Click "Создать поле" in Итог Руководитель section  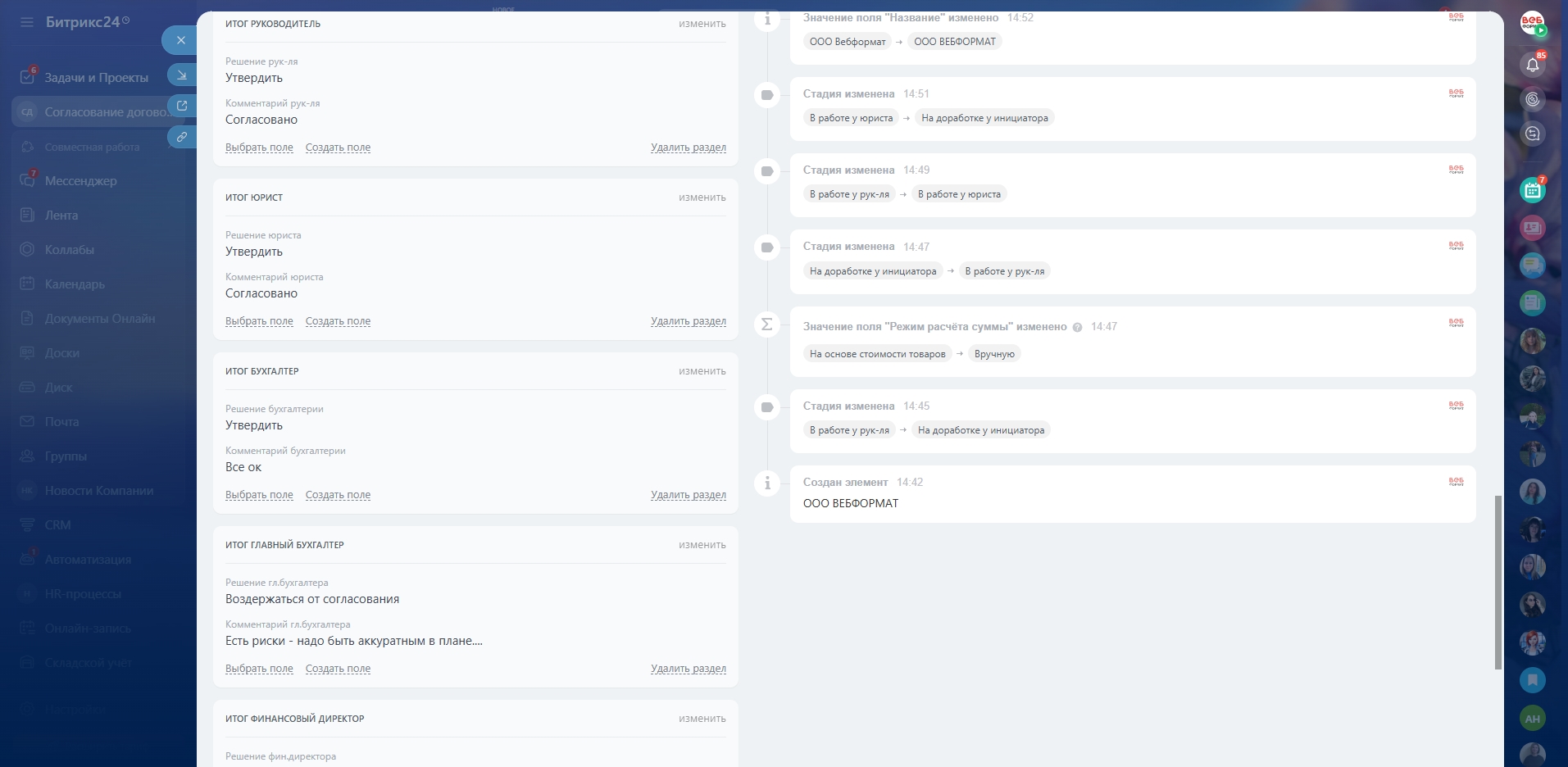(338, 147)
